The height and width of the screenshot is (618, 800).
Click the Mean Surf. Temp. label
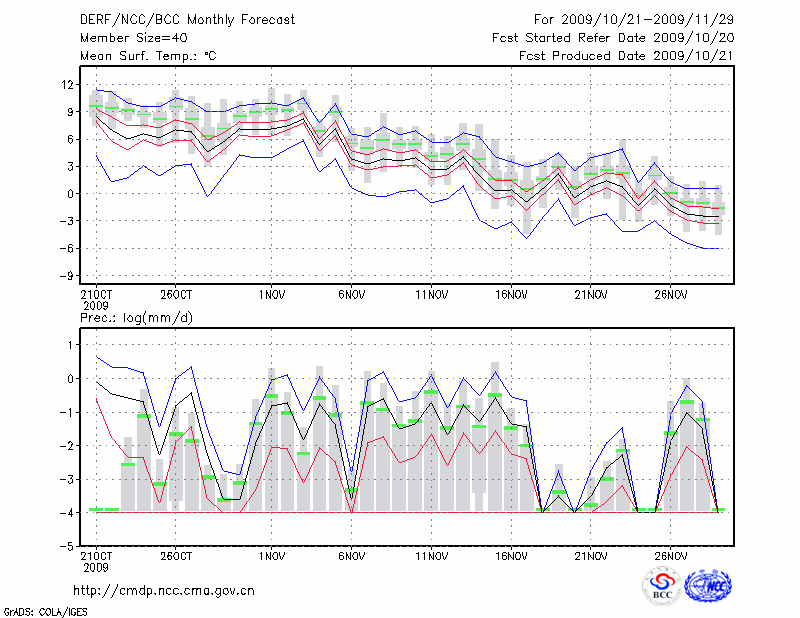click(148, 55)
